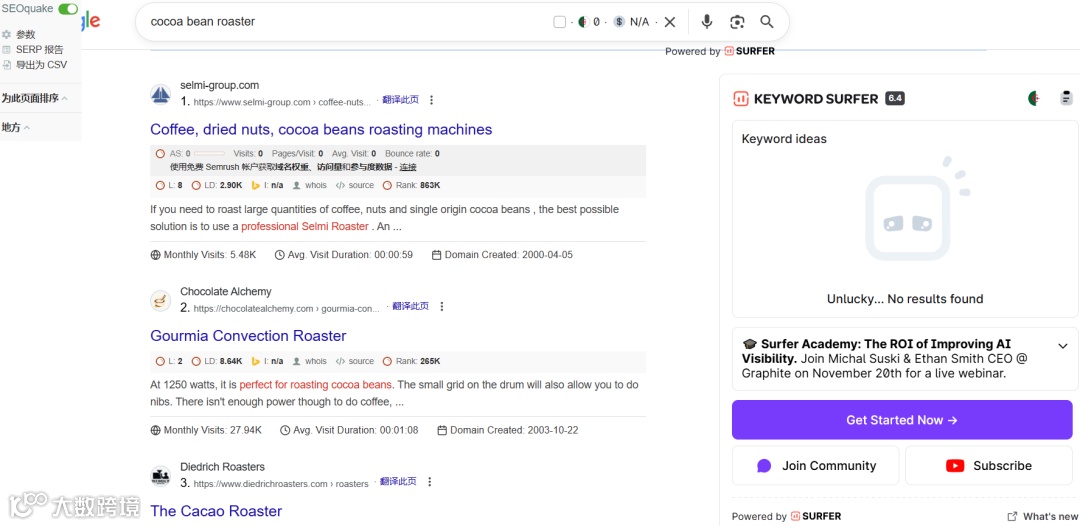Expand the sort this page section
Image resolution: width=1080 pixels, height=526 pixels.
[34, 98]
